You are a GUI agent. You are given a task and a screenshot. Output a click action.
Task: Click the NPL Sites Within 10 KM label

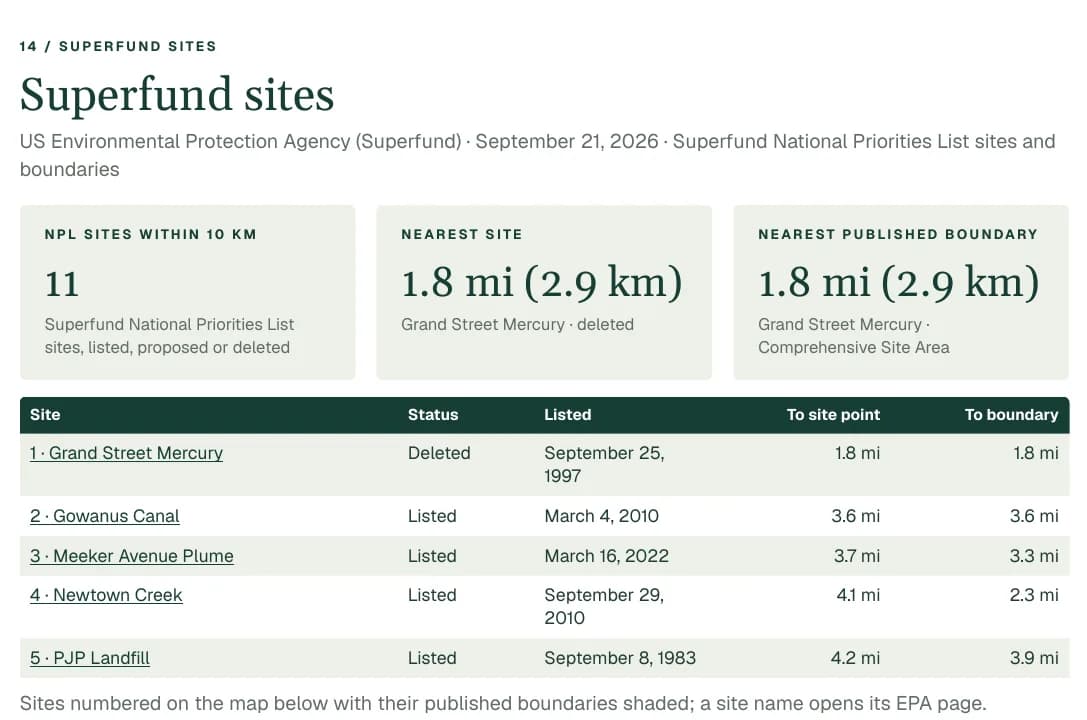pos(150,234)
